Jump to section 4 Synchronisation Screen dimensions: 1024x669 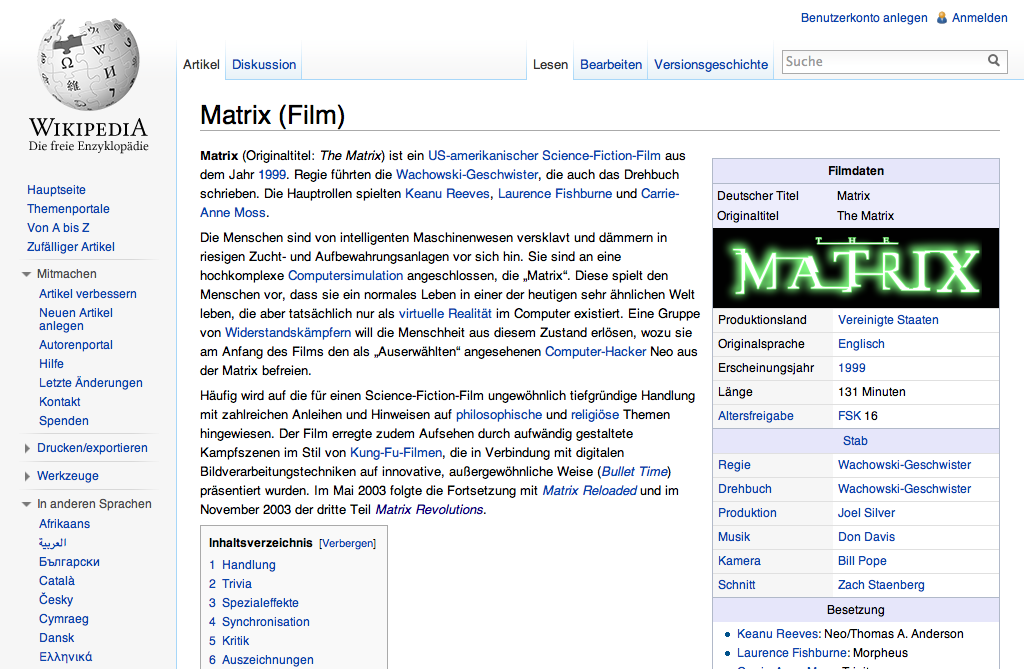pyautogui.click(x=259, y=622)
